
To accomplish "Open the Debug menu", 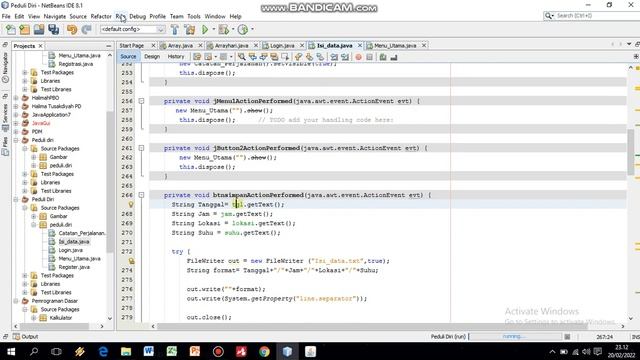I will click(138, 16).
